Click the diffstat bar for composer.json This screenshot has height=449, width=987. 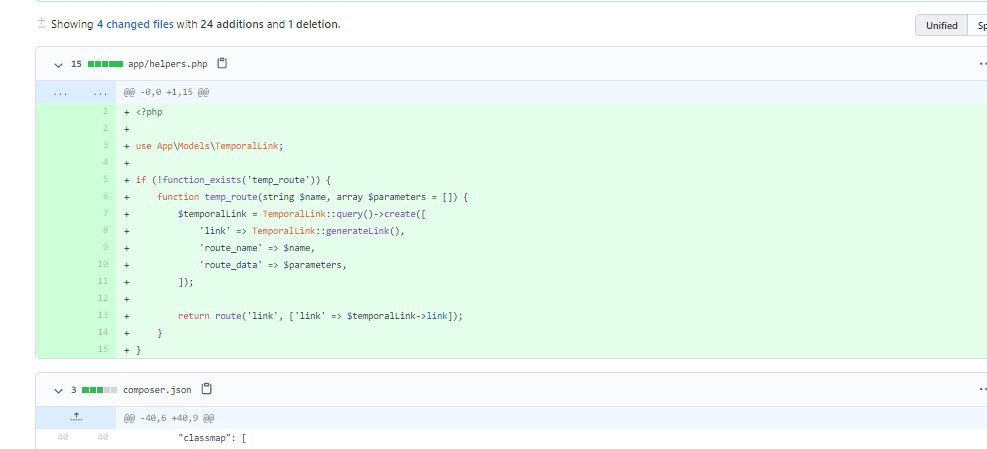click(x=99, y=390)
